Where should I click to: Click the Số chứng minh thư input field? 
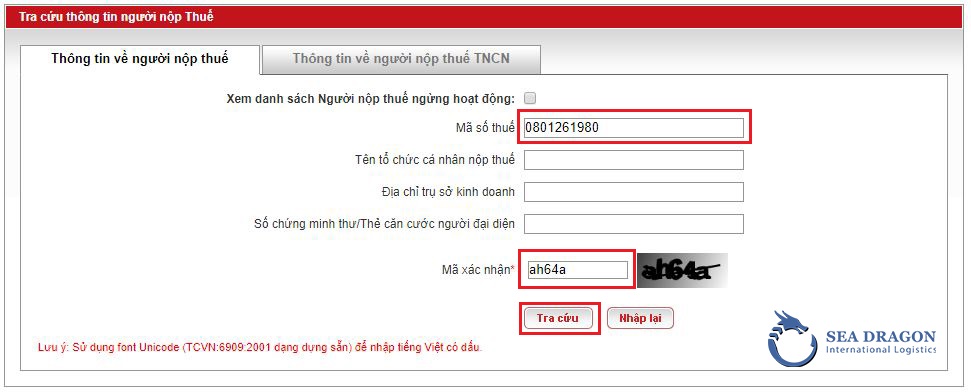634,224
